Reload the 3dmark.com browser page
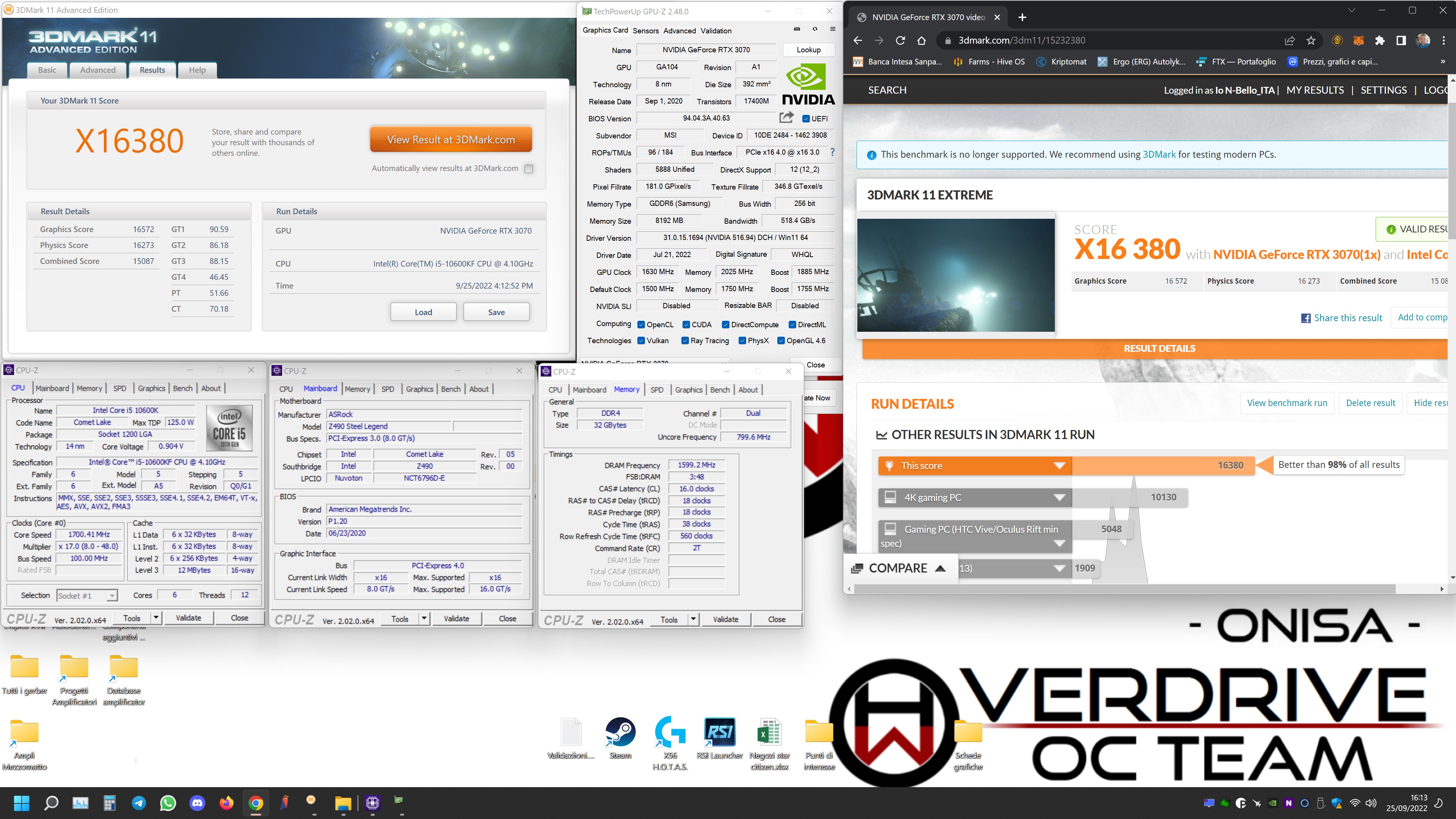The height and width of the screenshot is (819, 1456). (901, 40)
